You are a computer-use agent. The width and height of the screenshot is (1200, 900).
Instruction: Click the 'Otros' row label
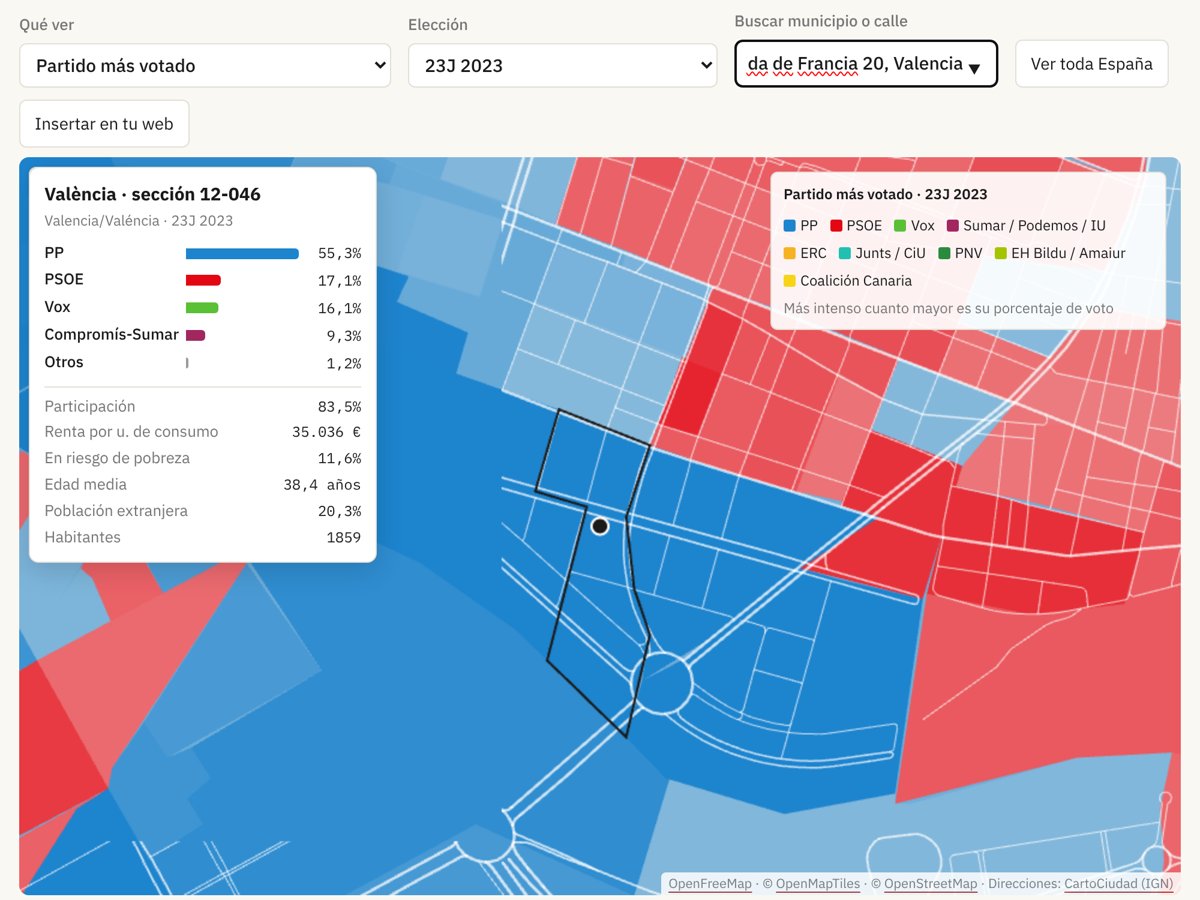tap(64, 362)
